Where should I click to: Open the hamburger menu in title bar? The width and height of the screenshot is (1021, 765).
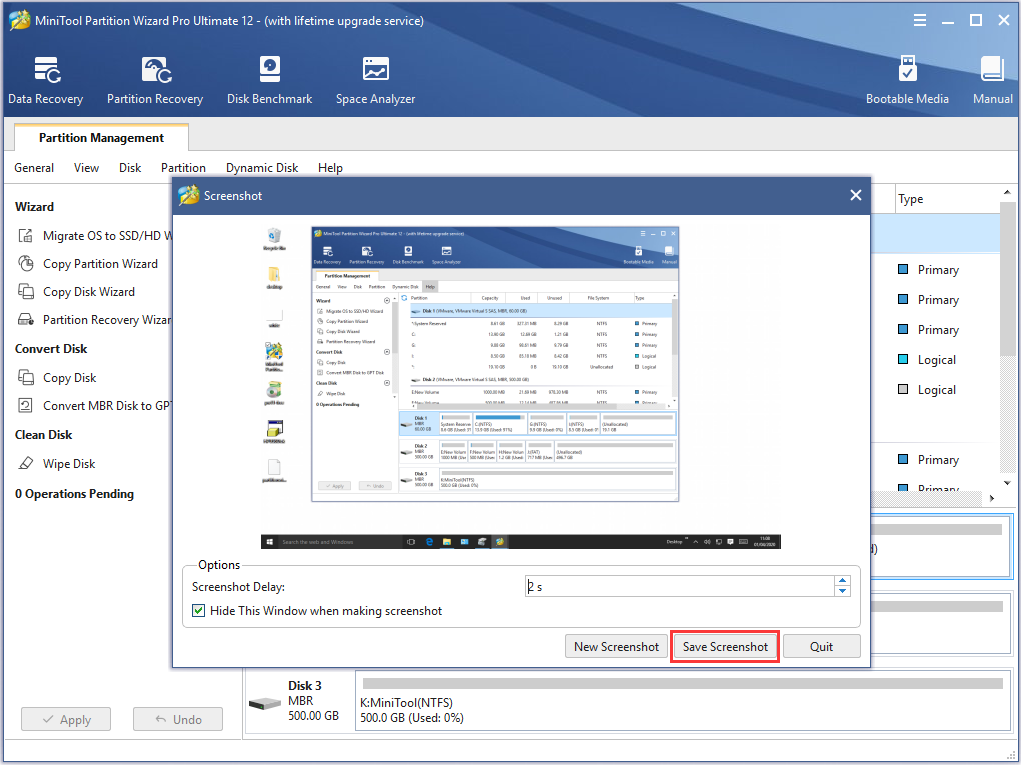(920, 21)
